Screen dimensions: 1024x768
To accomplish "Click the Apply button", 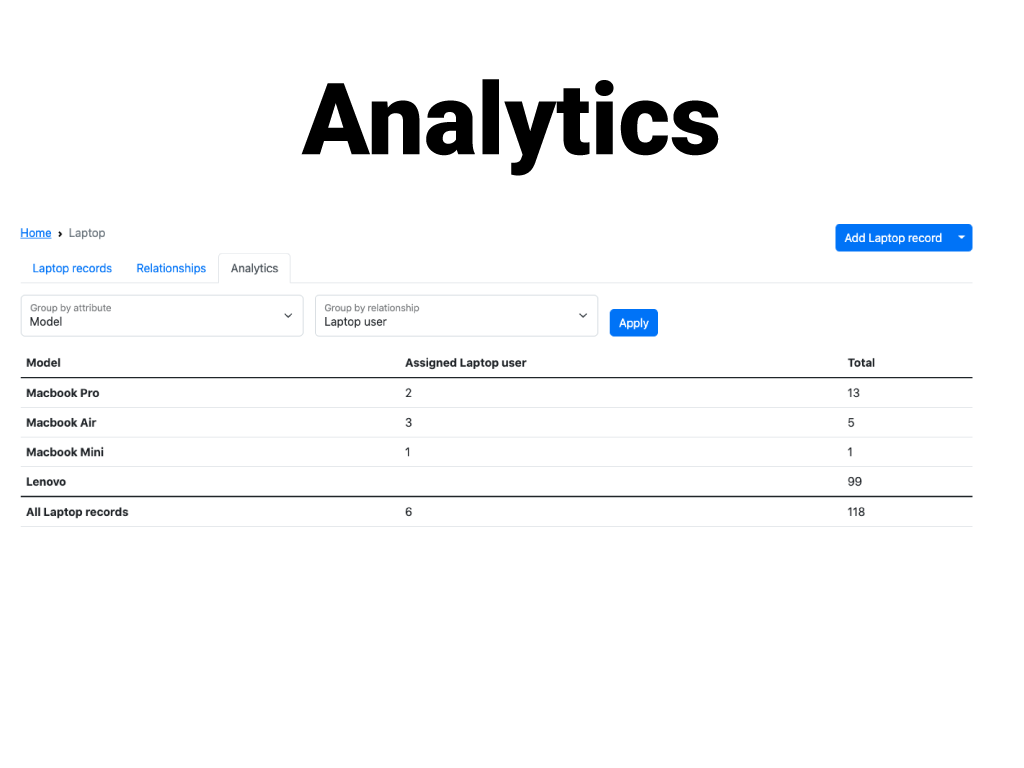I will (x=633, y=322).
